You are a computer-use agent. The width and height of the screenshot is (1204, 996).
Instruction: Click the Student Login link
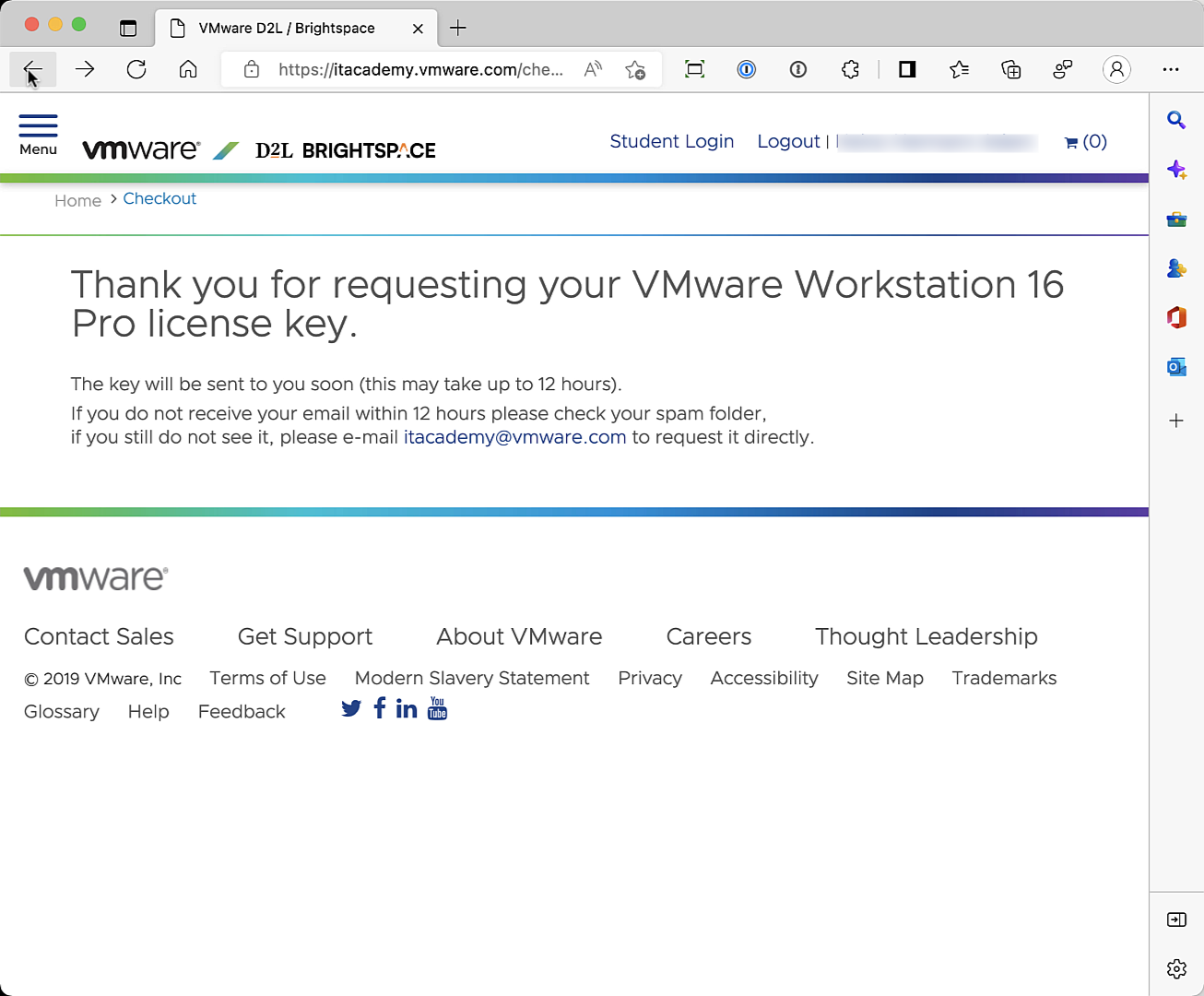click(x=671, y=142)
